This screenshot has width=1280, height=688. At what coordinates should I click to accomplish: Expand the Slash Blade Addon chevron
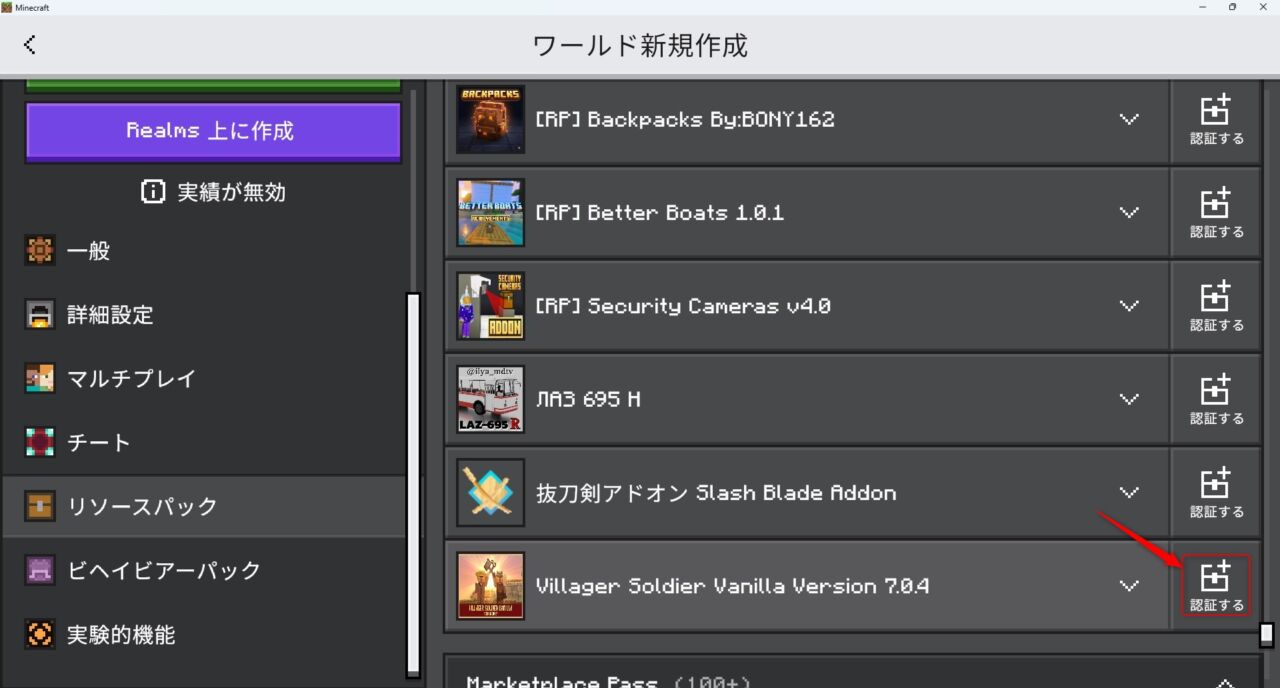(x=1129, y=492)
